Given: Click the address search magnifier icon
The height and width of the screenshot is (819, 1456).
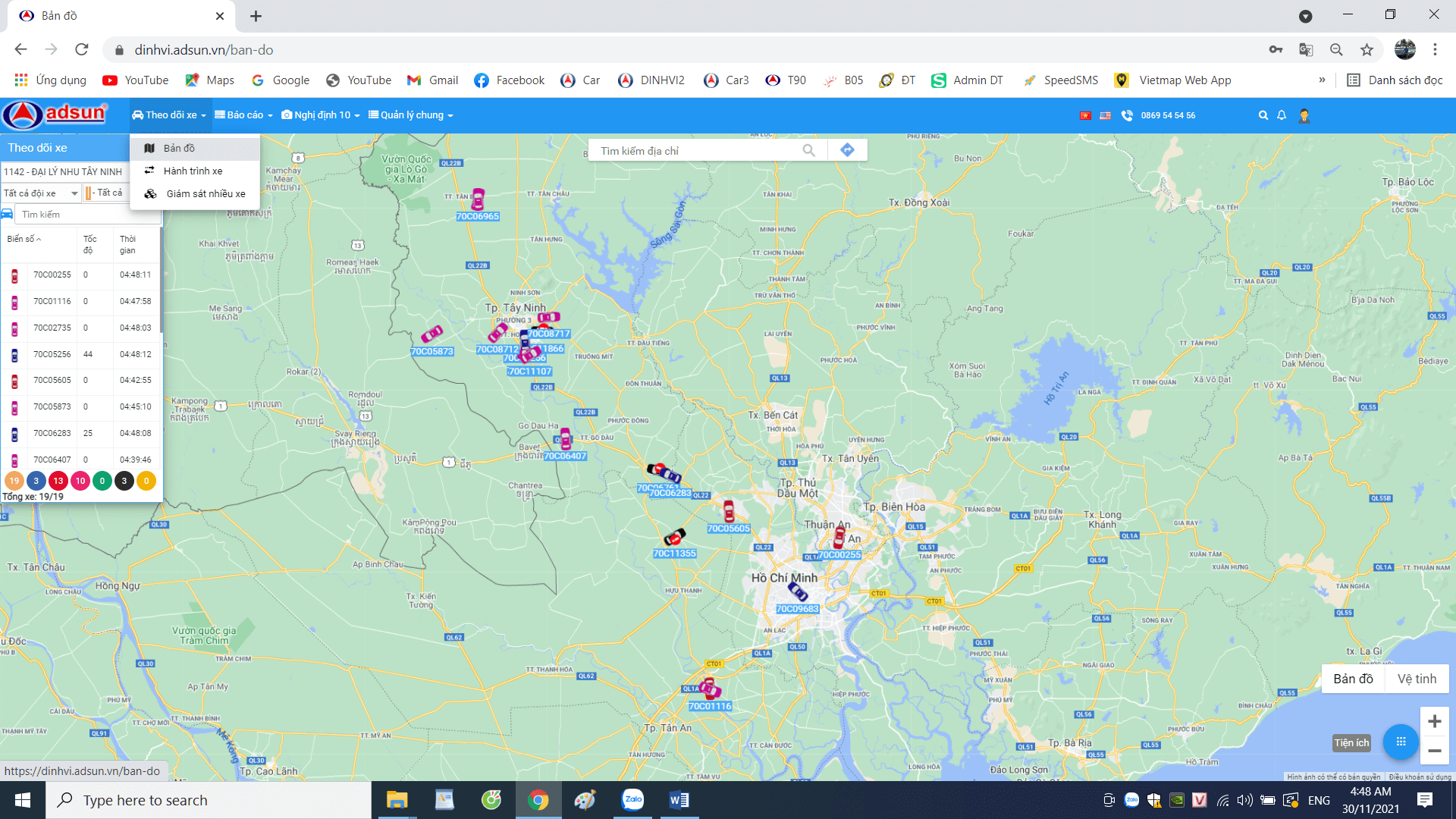Looking at the screenshot, I should (809, 150).
